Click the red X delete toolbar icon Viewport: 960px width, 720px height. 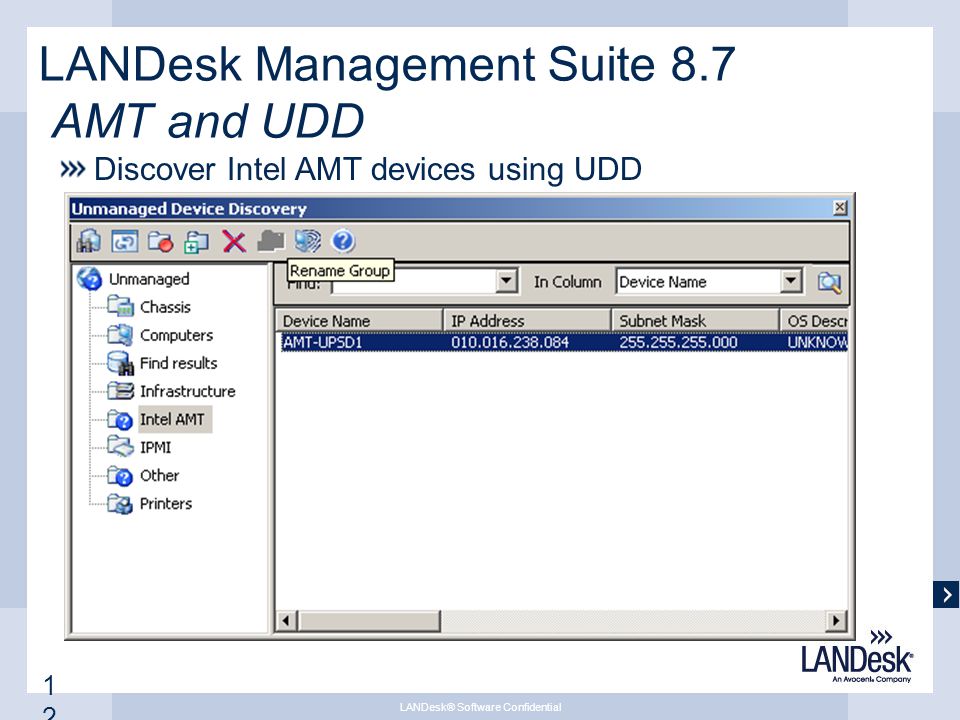[234, 241]
